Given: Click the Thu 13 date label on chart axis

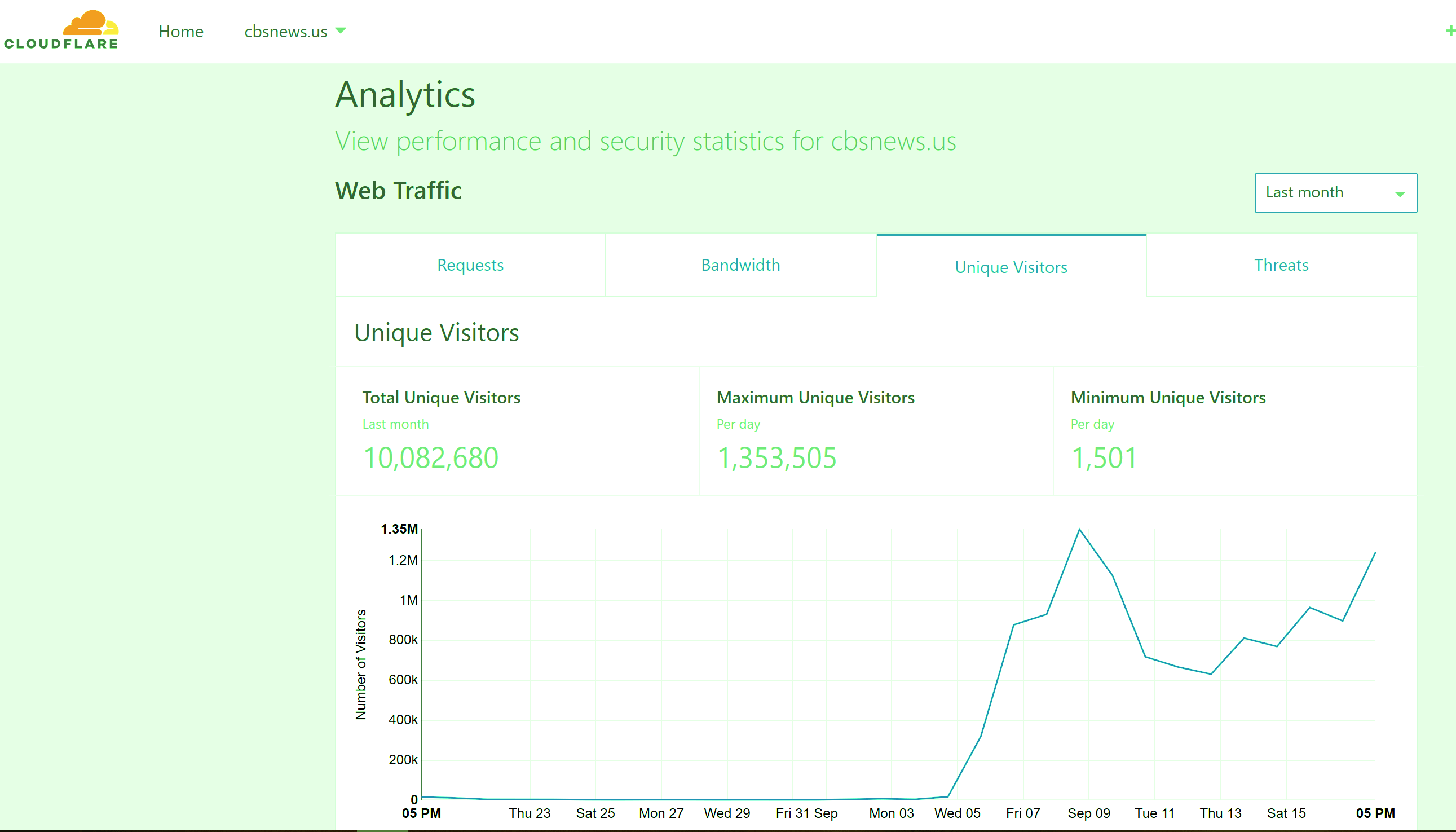Looking at the screenshot, I should pos(1220,813).
